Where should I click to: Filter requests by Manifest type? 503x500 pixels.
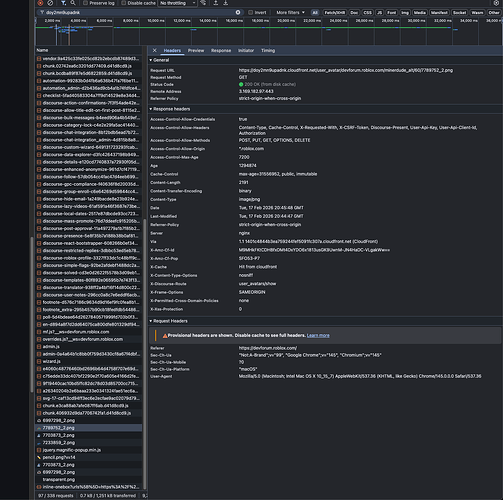(439, 12)
